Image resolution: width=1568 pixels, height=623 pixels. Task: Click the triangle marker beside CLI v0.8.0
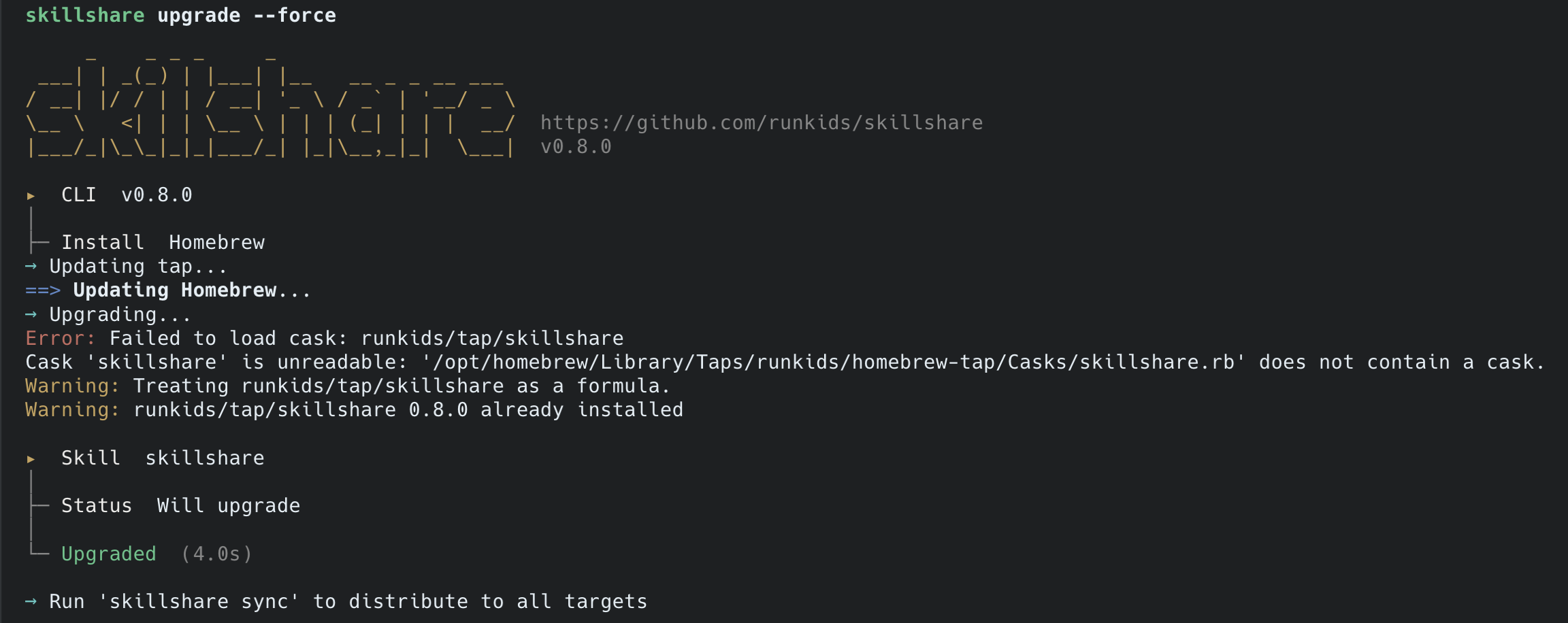pyautogui.click(x=31, y=196)
